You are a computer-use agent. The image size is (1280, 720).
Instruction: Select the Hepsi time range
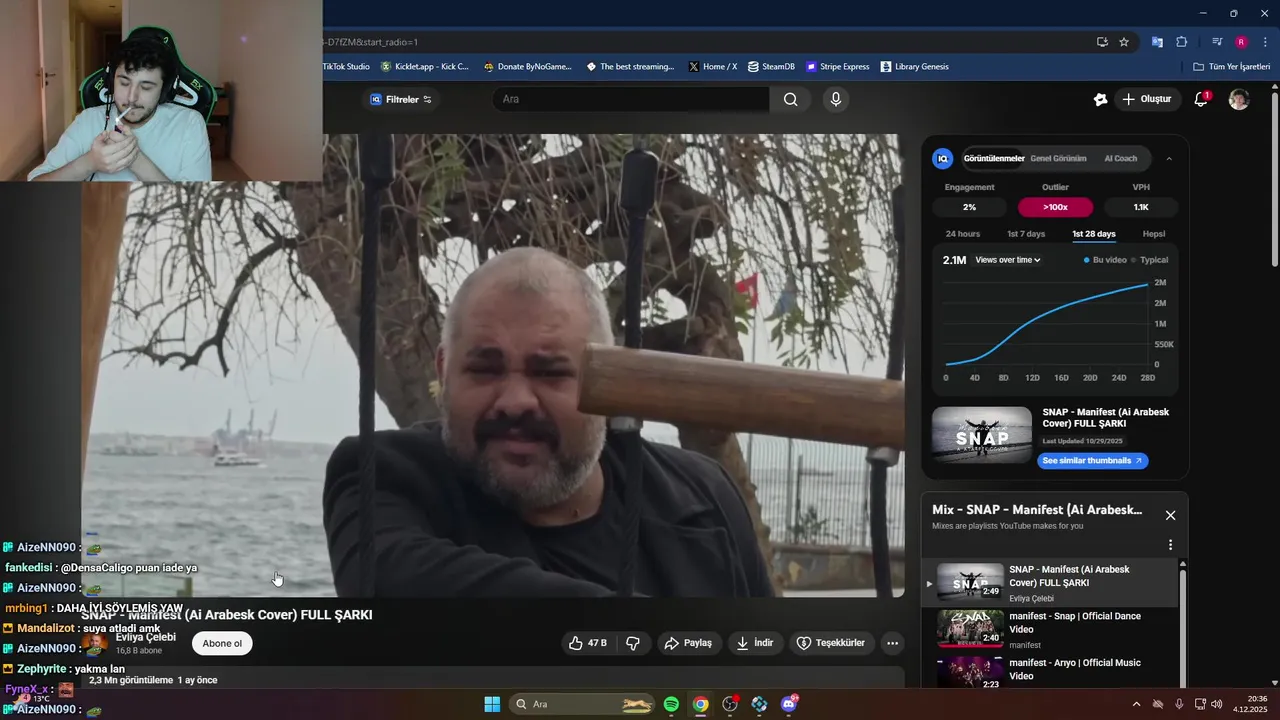[1154, 234]
